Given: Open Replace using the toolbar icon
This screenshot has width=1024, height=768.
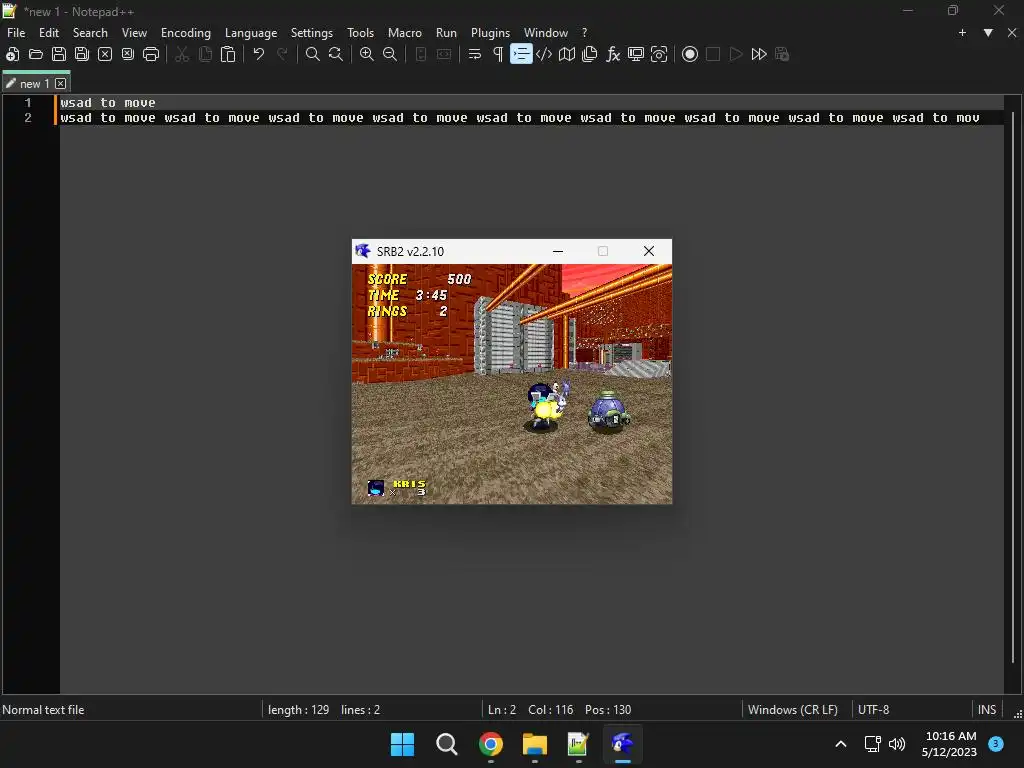Looking at the screenshot, I should 336,54.
